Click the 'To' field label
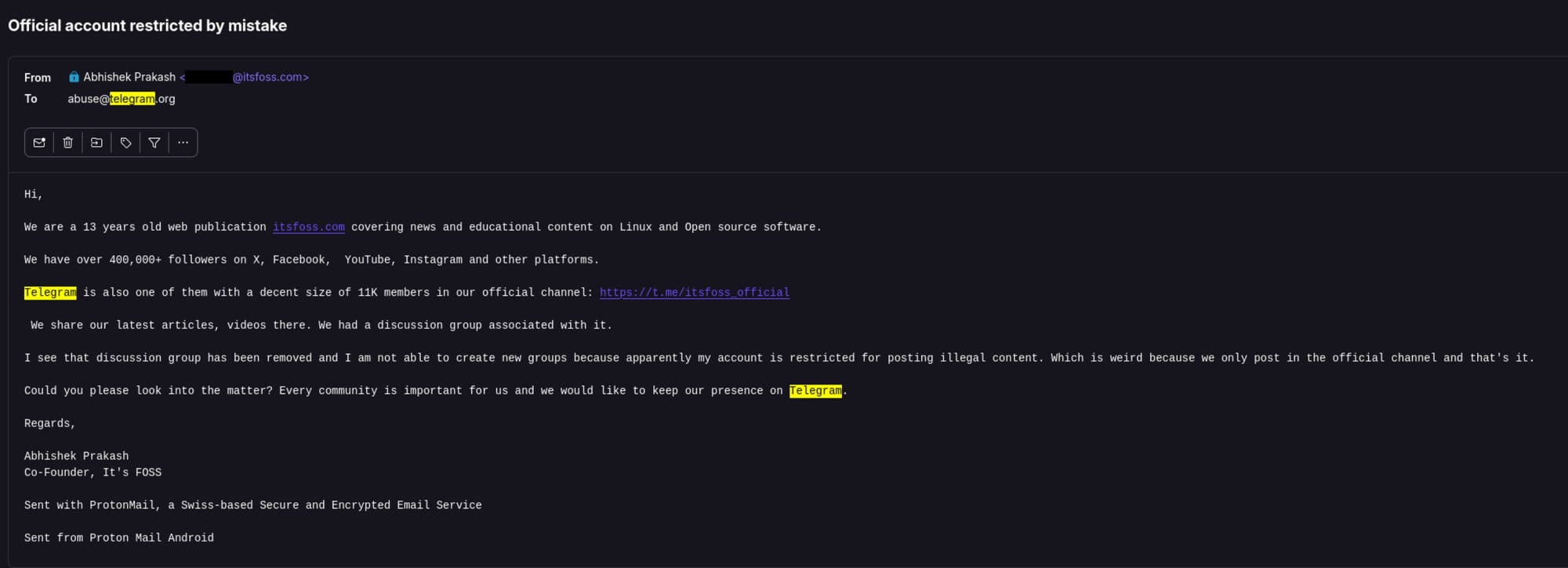The width and height of the screenshot is (1568, 568). tap(31, 99)
